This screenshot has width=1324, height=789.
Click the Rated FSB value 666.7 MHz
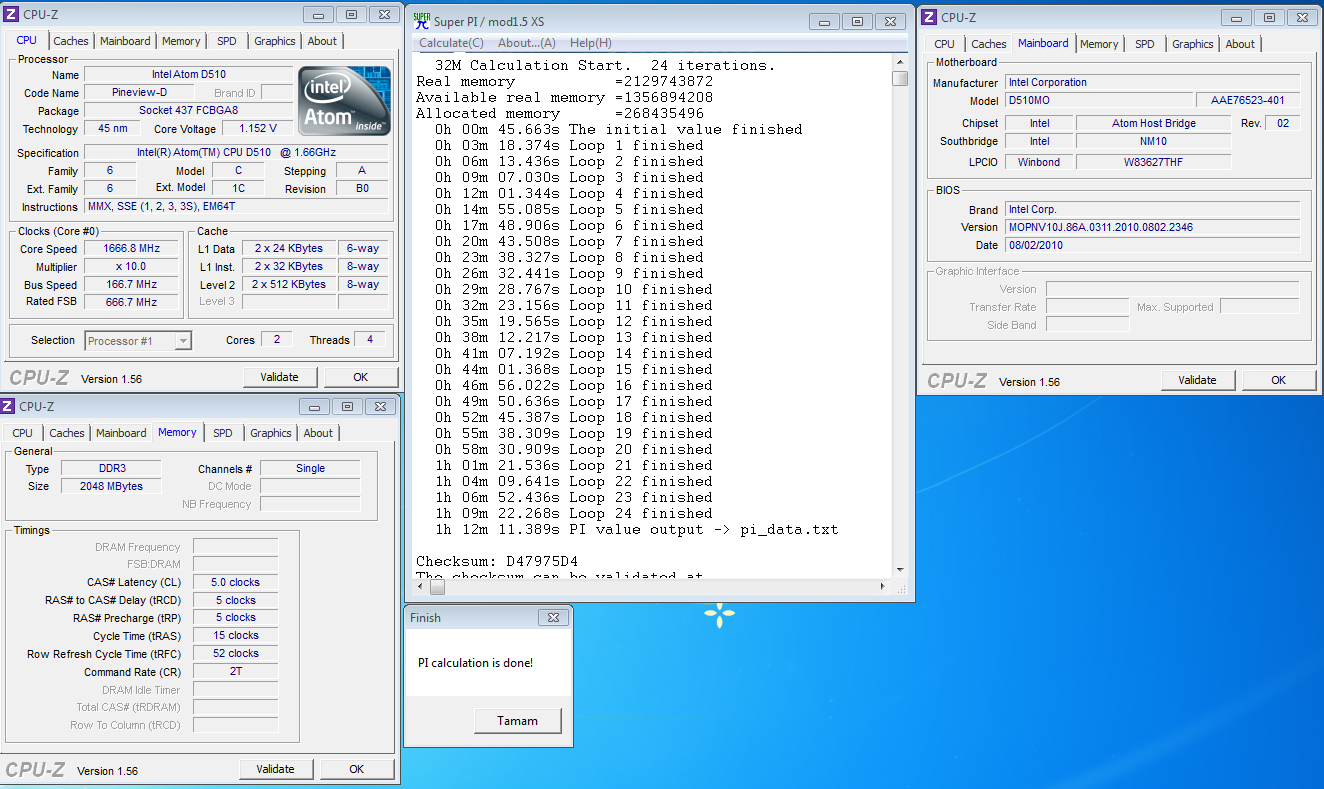[x=131, y=302]
